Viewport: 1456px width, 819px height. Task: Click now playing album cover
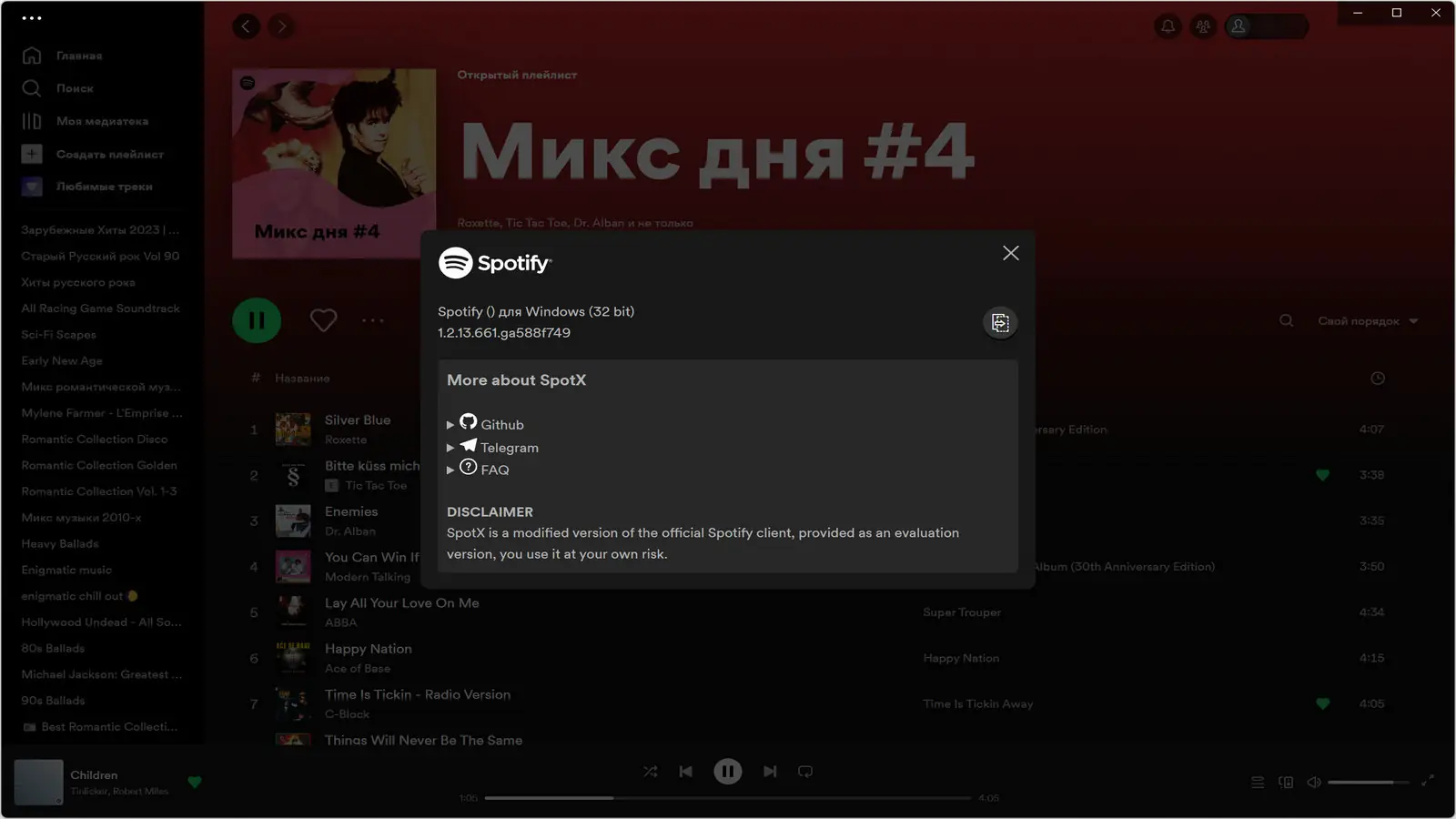[x=38, y=783]
